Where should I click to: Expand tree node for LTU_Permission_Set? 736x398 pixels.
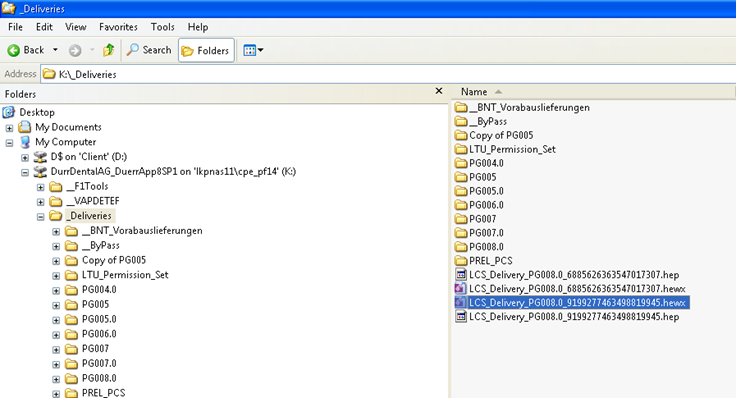click(56, 276)
